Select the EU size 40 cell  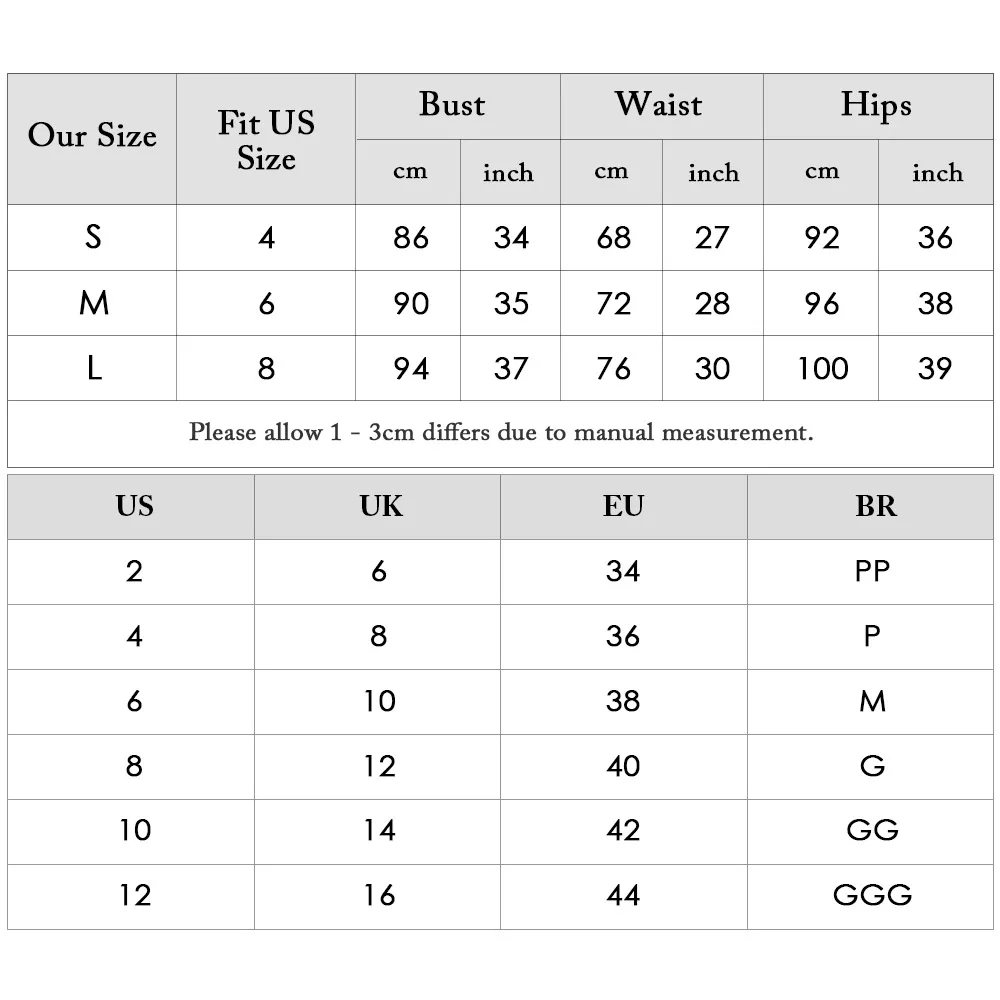pyautogui.click(x=624, y=767)
